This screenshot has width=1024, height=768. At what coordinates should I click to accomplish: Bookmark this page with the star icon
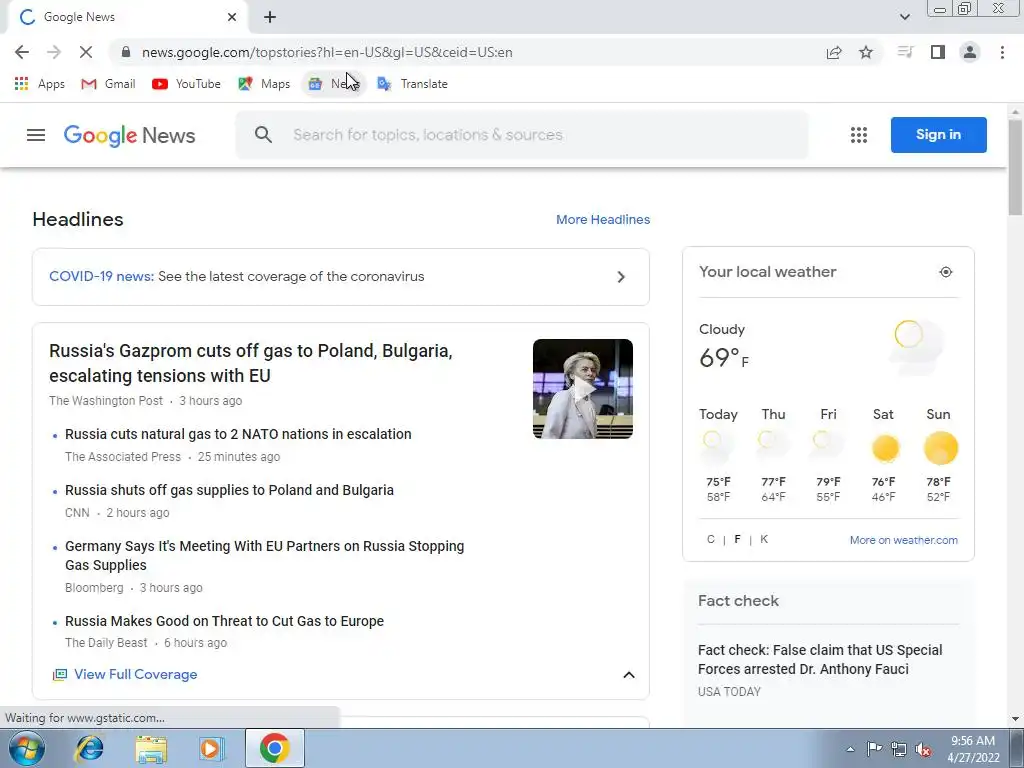click(x=866, y=52)
